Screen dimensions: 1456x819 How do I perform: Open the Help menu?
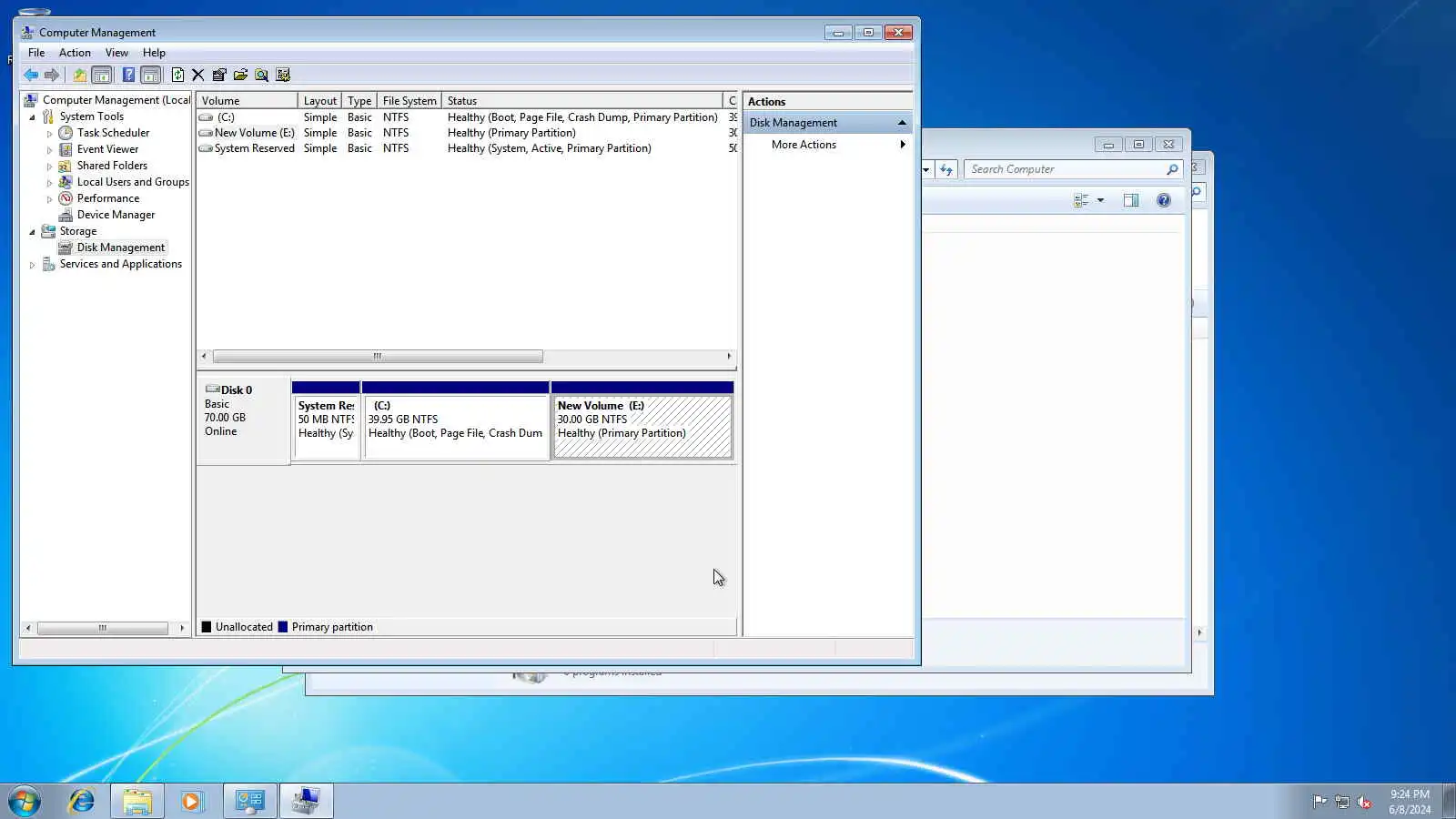pyautogui.click(x=154, y=53)
